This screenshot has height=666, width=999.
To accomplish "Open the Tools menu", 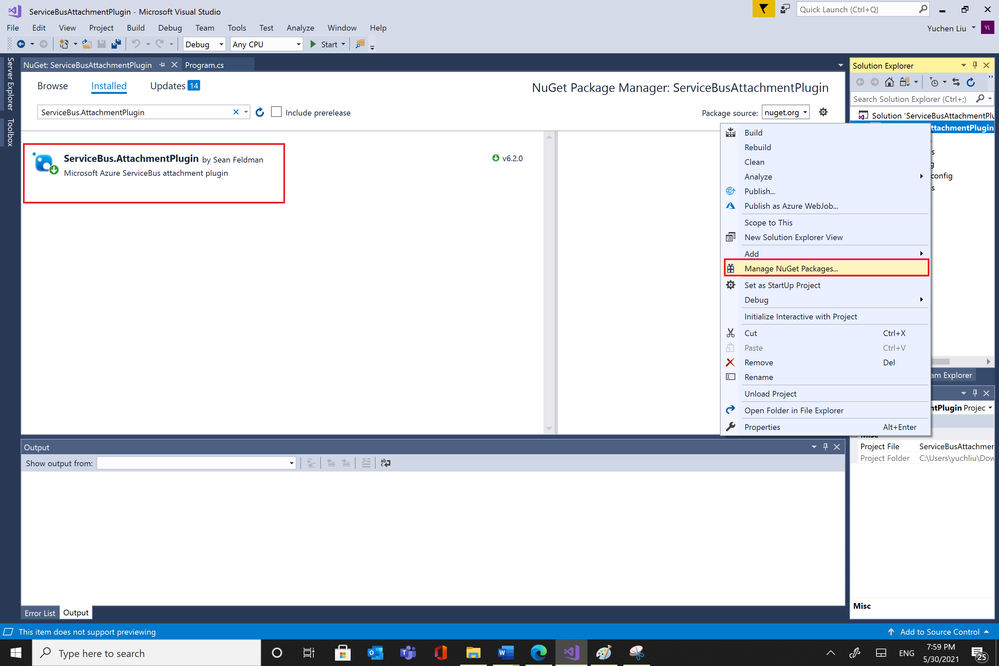I will pos(236,28).
